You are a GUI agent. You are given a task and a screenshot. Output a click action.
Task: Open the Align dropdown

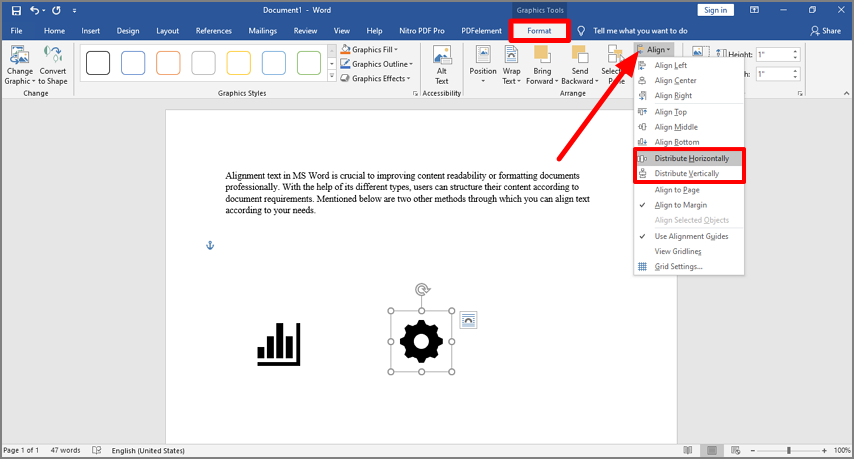coord(655,50)
